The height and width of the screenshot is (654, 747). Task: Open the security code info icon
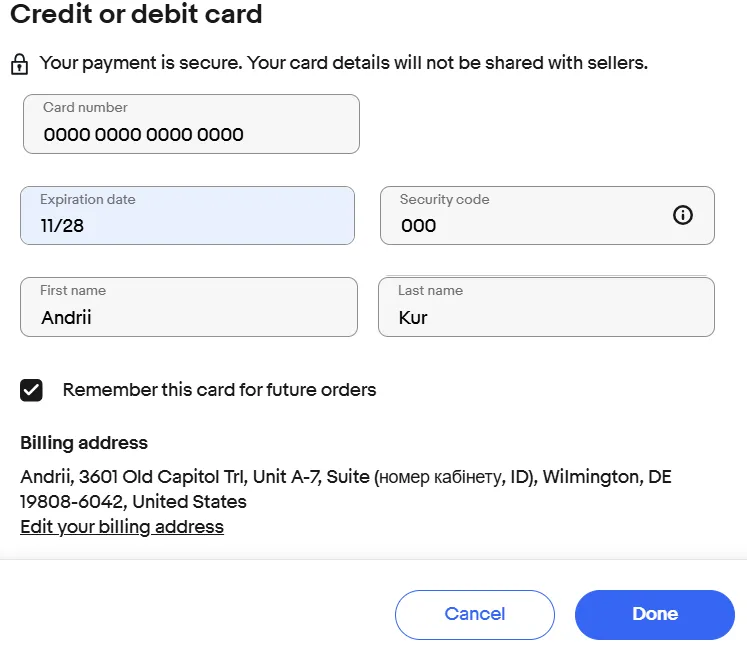(x=683, y=215)
